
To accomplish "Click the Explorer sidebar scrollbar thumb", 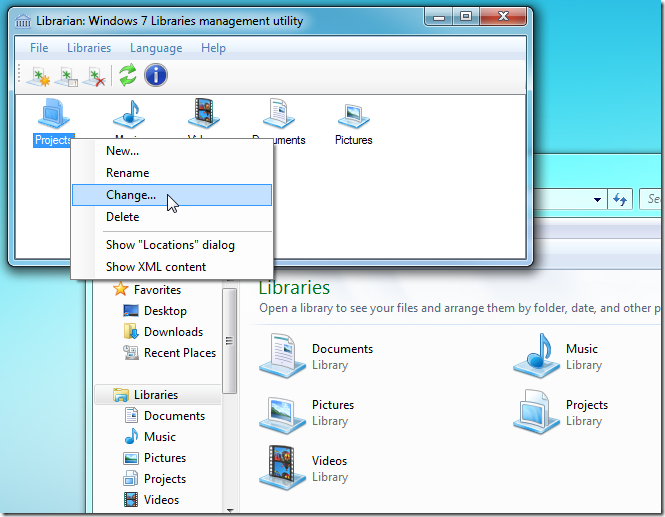I will pos(229,341).
